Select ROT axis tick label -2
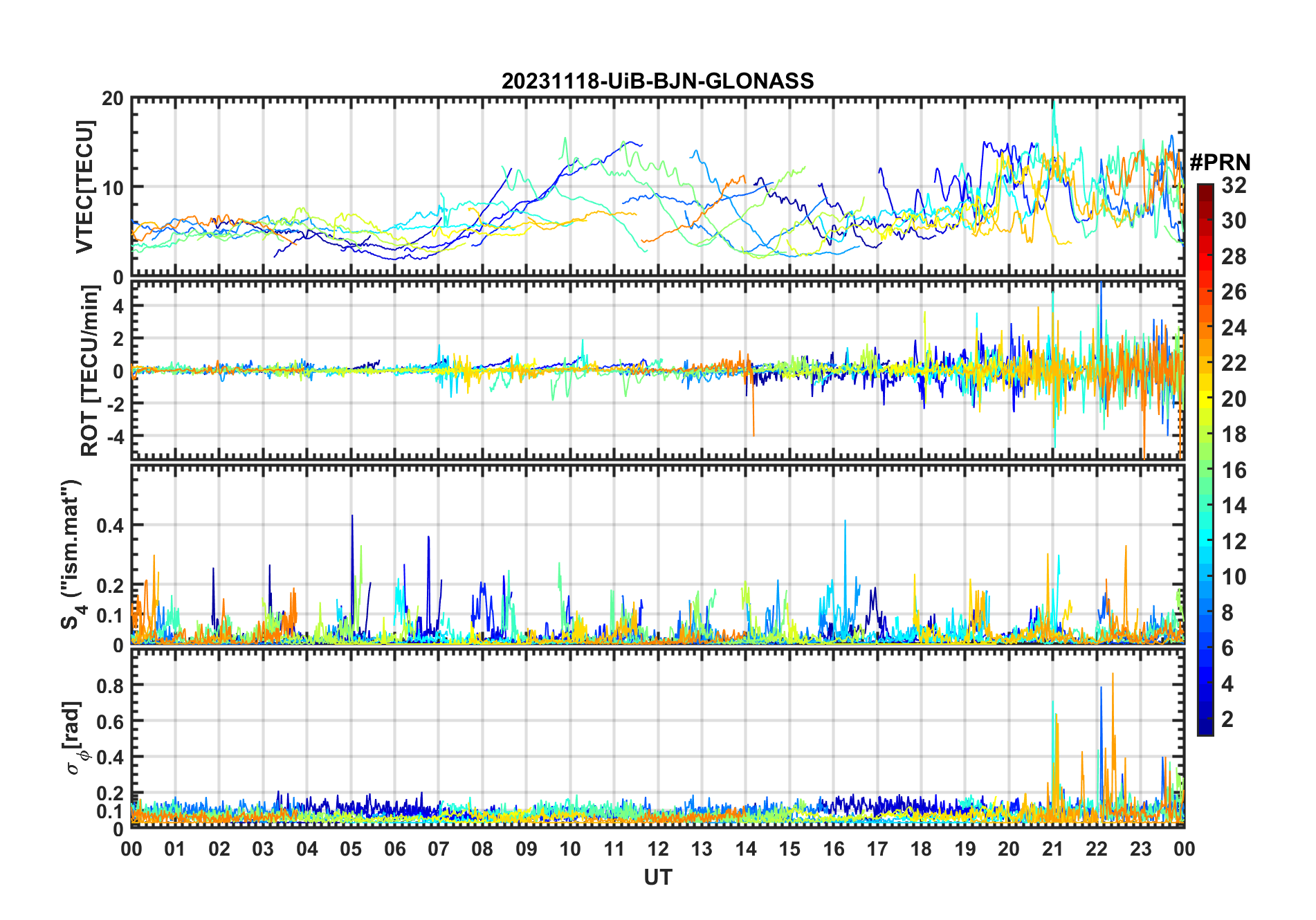Screen dimensions: 1316x920 click(x=114, y=403)
